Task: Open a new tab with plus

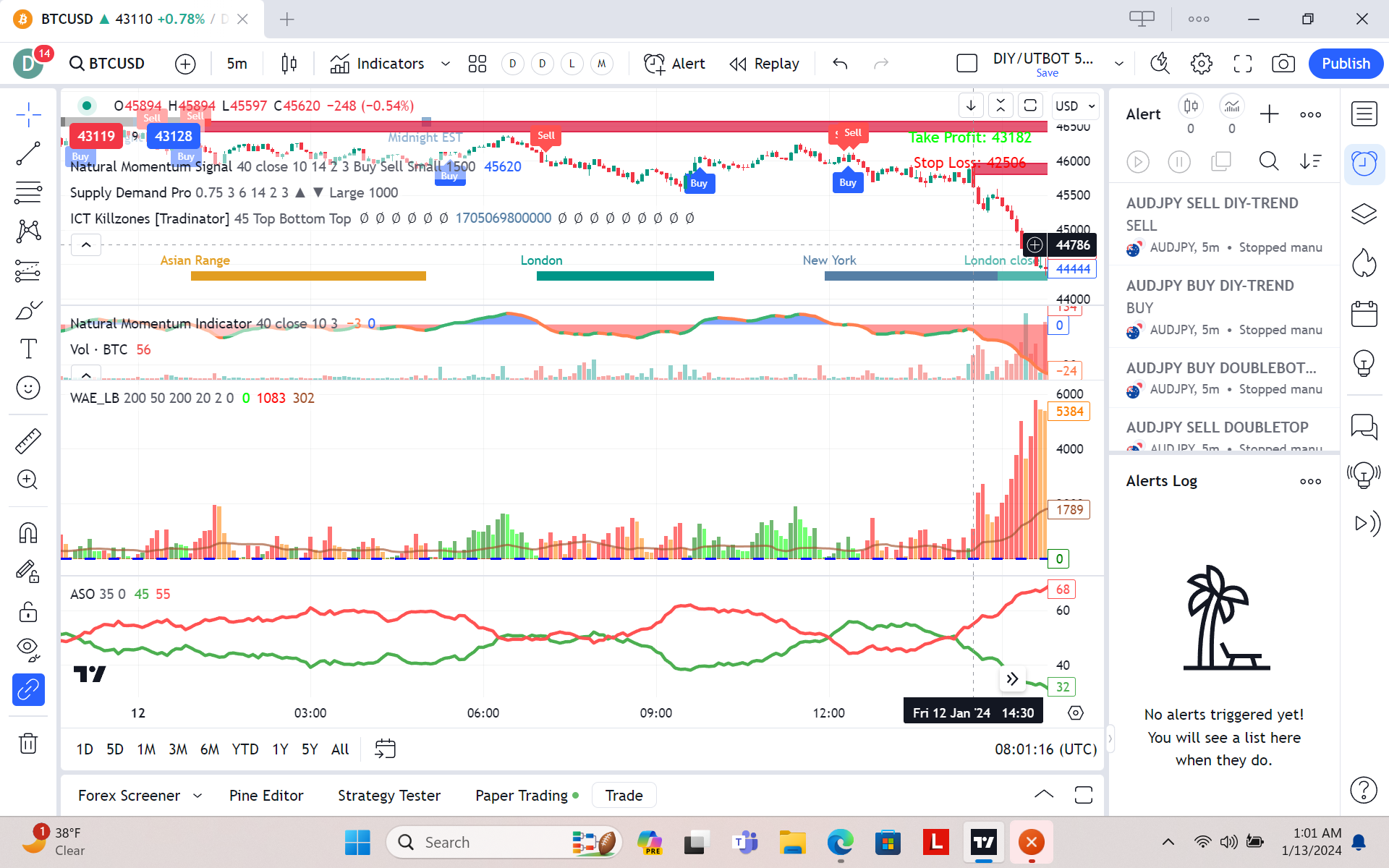Action: pyautogui.click(x=287, y=20)
